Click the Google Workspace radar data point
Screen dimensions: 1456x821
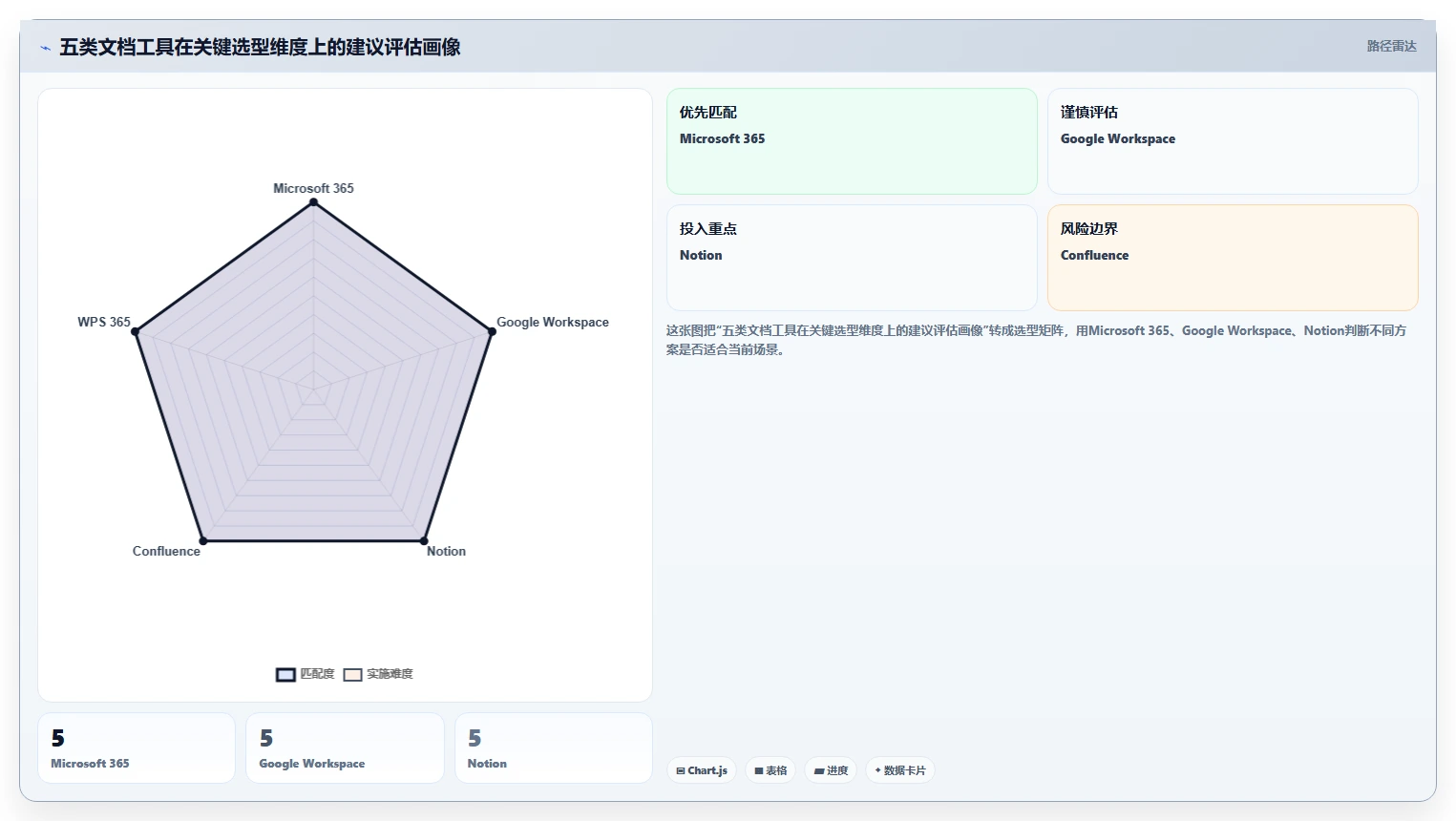pos(492,331)
